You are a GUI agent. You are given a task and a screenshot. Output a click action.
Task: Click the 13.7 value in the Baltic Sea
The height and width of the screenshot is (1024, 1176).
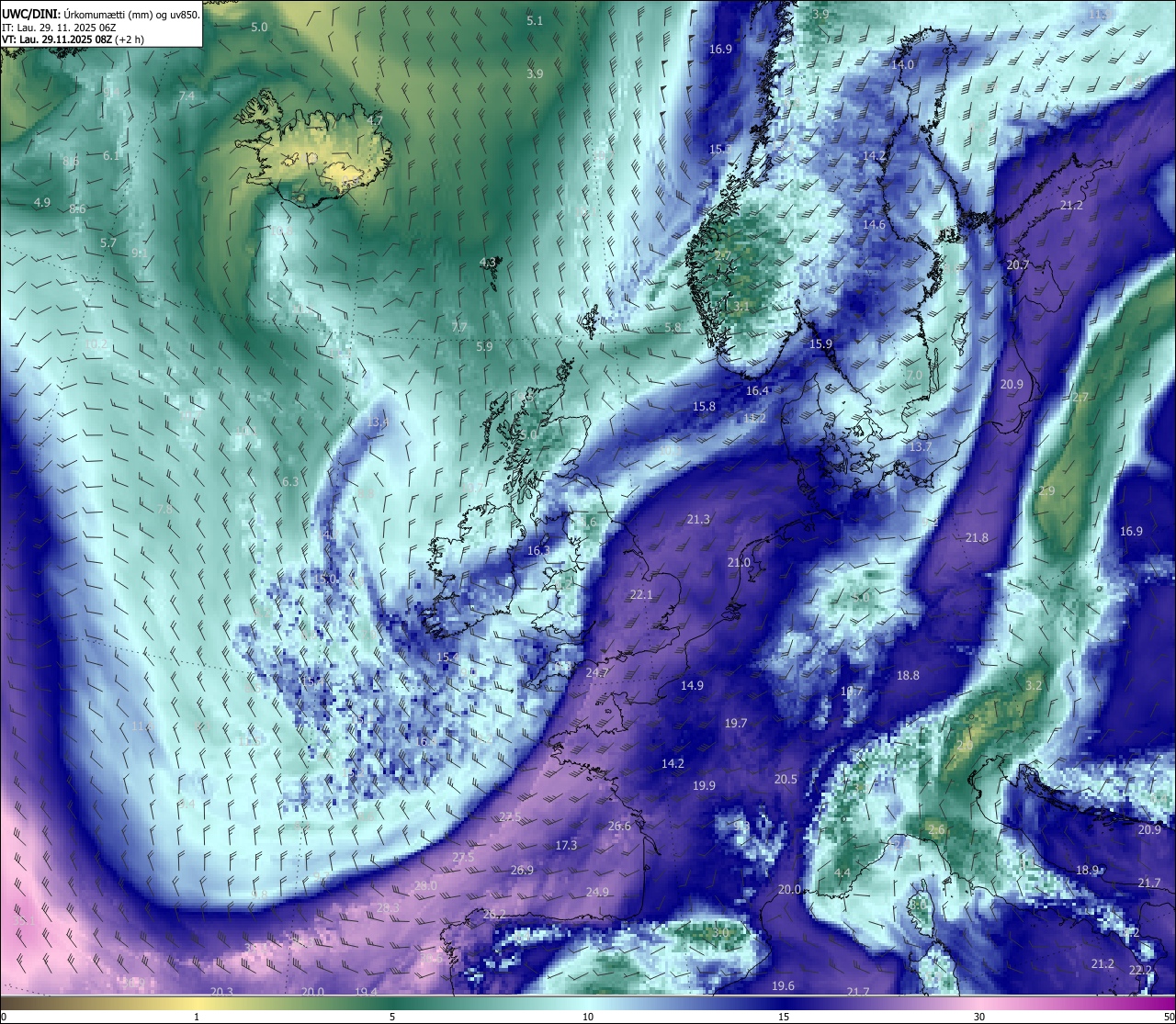(920, 446)
